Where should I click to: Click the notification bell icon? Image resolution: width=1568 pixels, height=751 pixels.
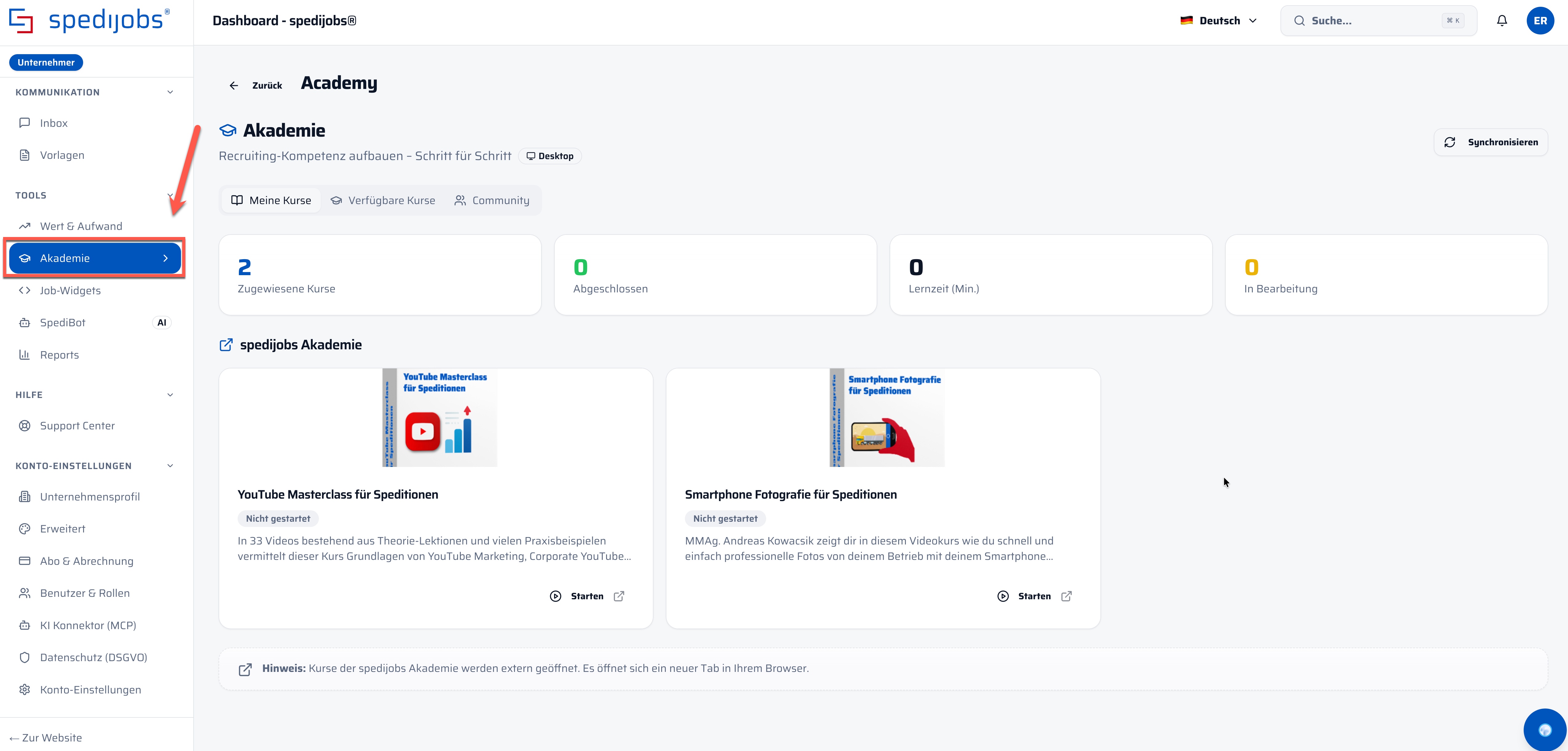click(1502, 21)
